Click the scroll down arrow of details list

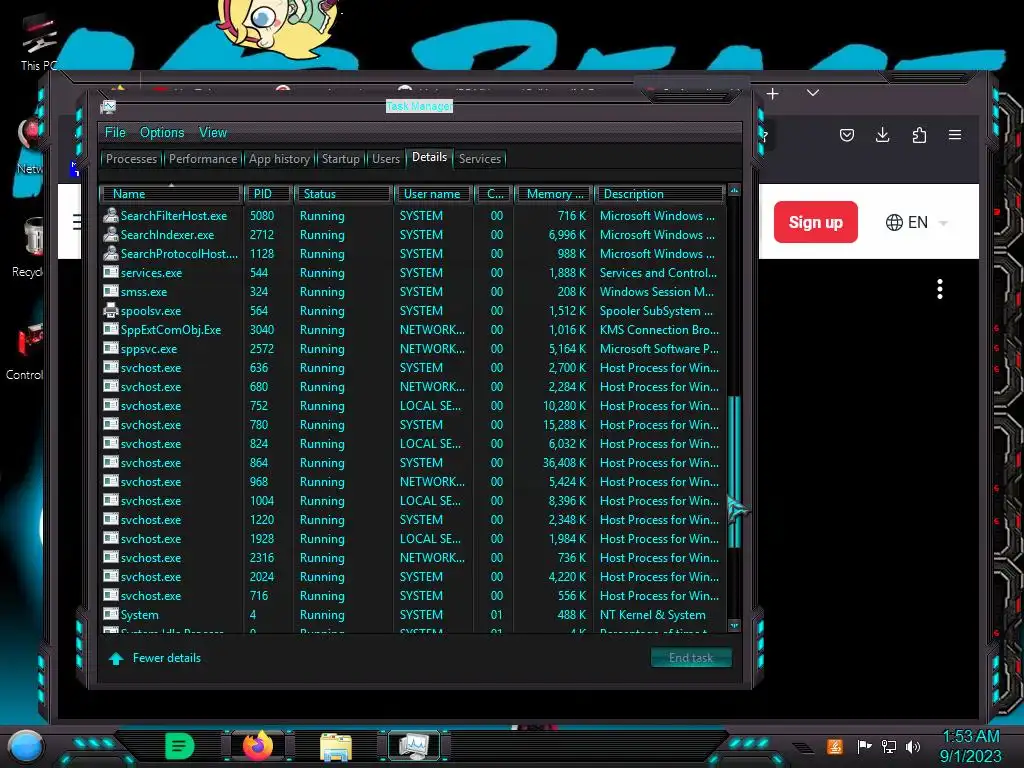(734, 626)
